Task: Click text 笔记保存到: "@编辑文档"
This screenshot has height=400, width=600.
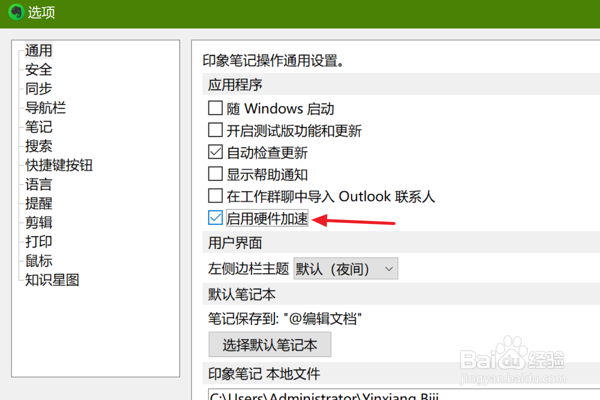Action: 285,318
